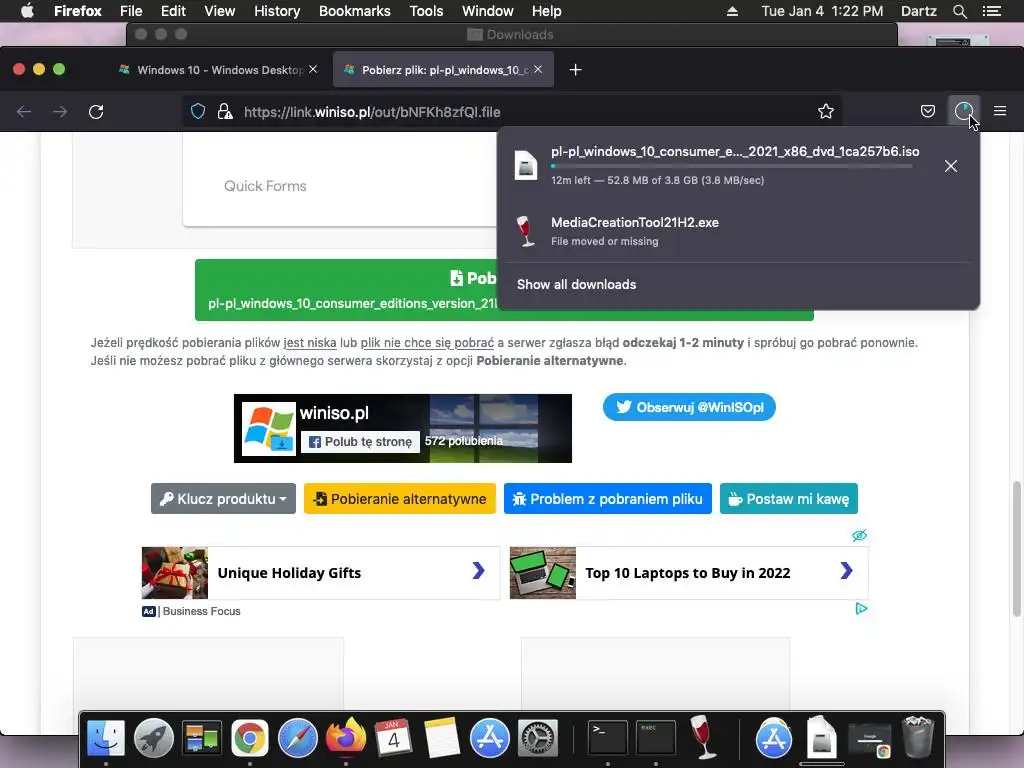Open a new tab with plus button
This screenshot has height=768, width=1024.
pos(575,70)
